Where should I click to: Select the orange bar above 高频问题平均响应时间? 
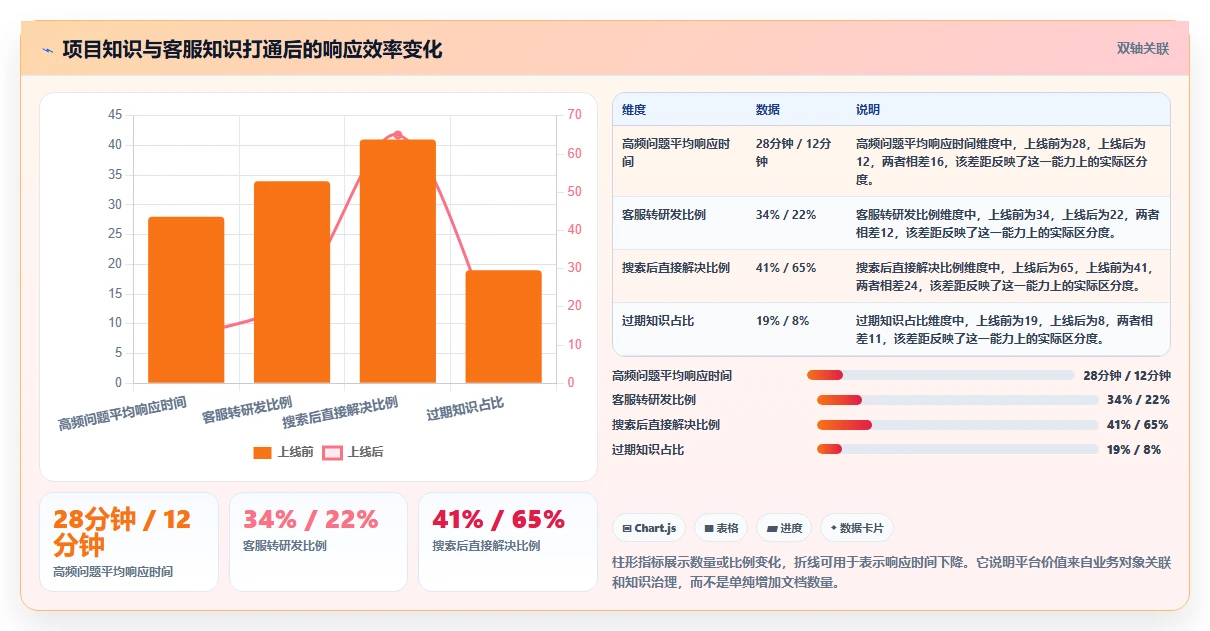(186, 300)
